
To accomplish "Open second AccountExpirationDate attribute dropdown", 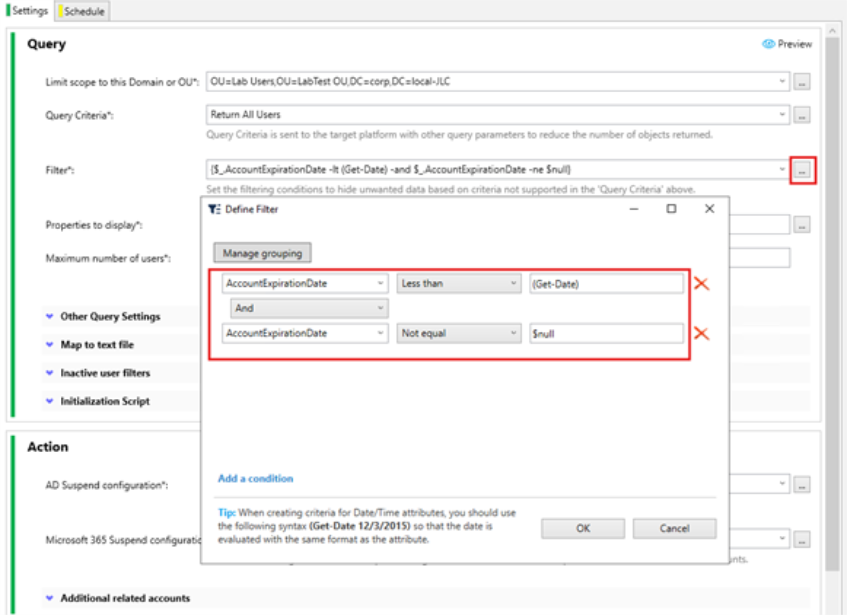I will [x=380, y=333].
